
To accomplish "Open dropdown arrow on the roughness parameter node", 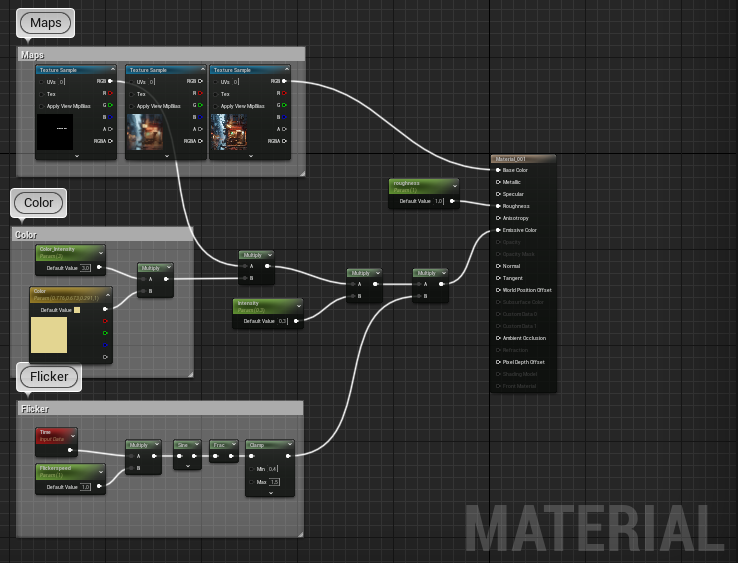I will click(455, 186).
